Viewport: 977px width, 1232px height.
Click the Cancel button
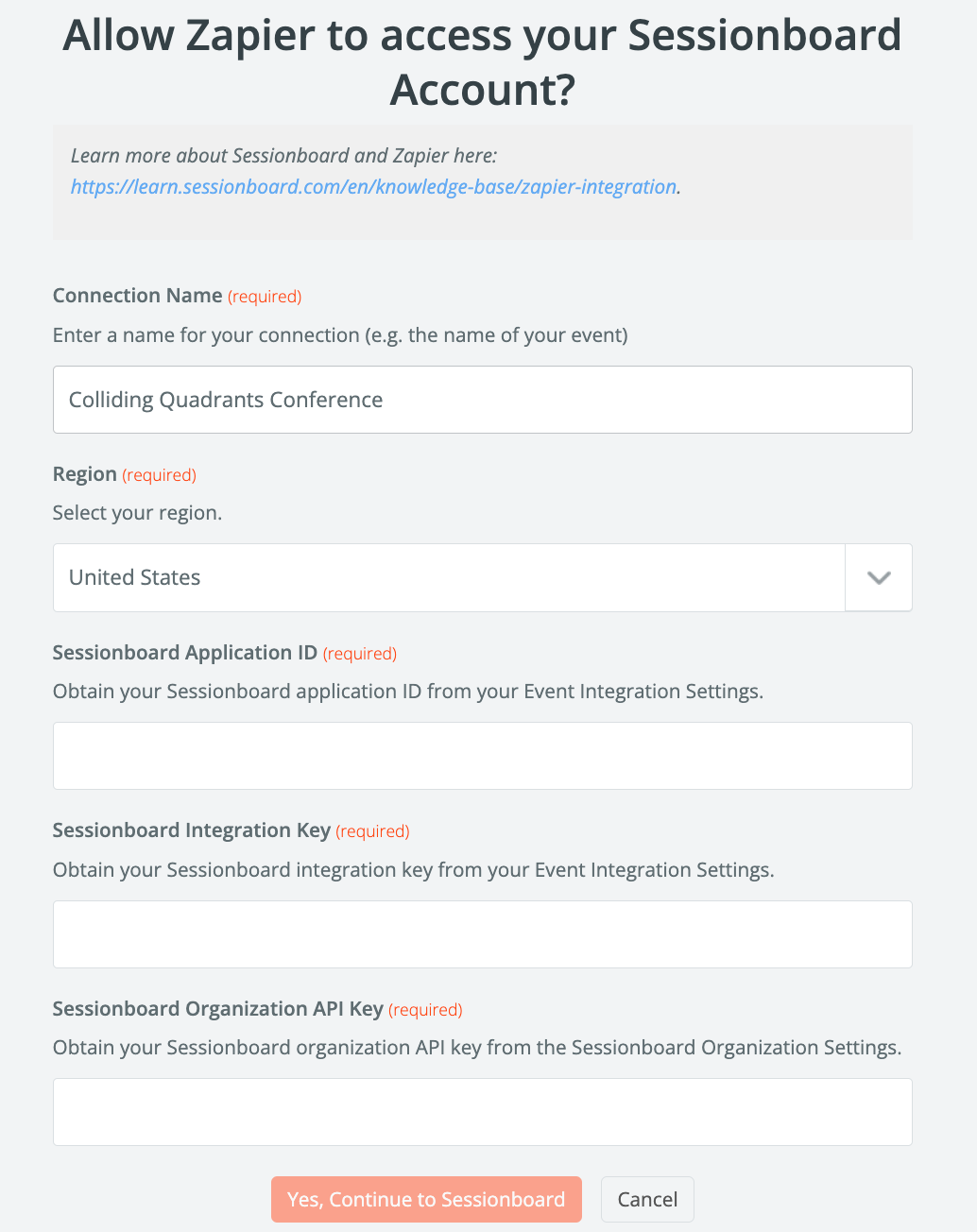click(x=647, y=1199)
